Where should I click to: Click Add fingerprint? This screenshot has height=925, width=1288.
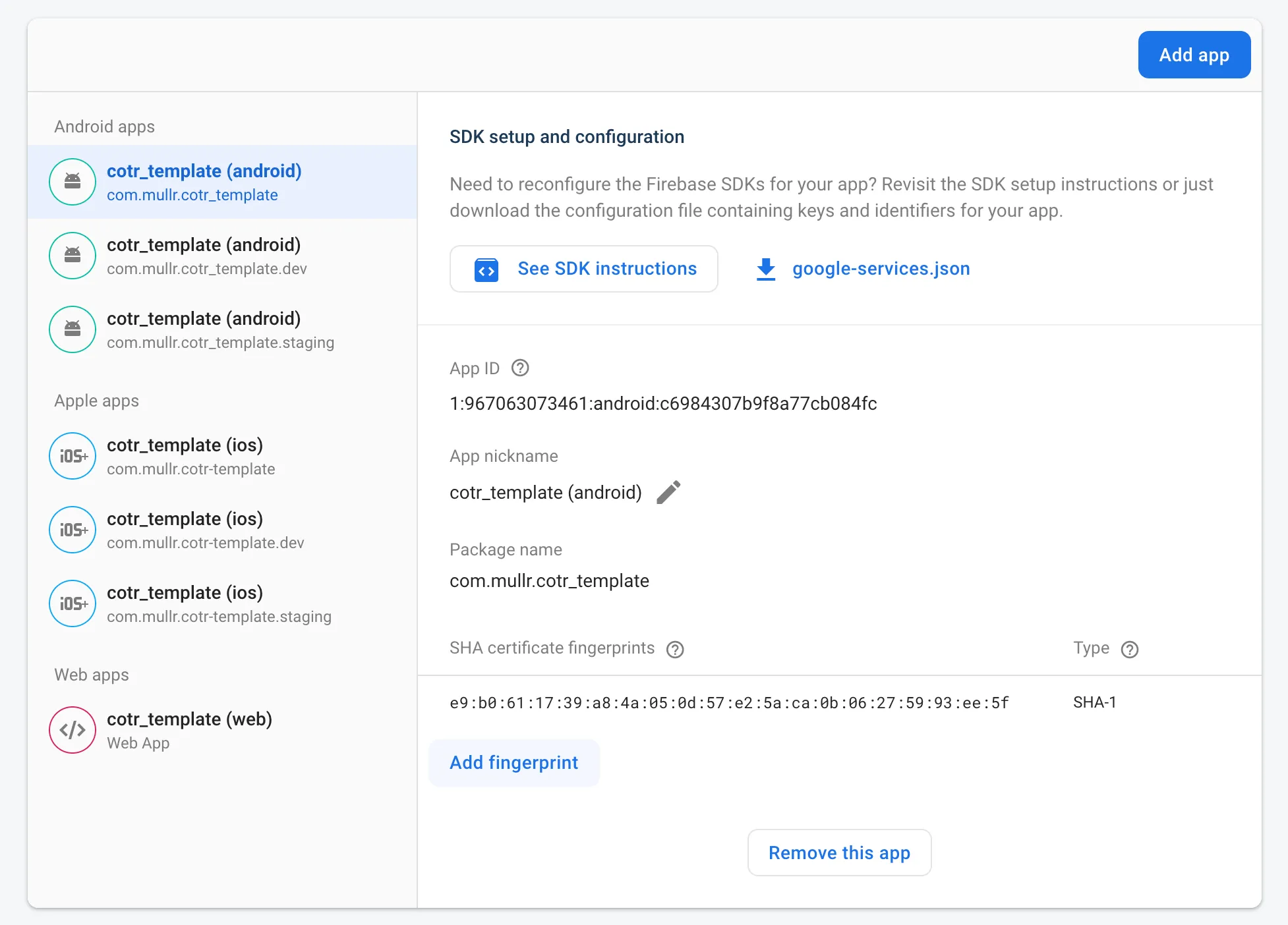point(513,762)
